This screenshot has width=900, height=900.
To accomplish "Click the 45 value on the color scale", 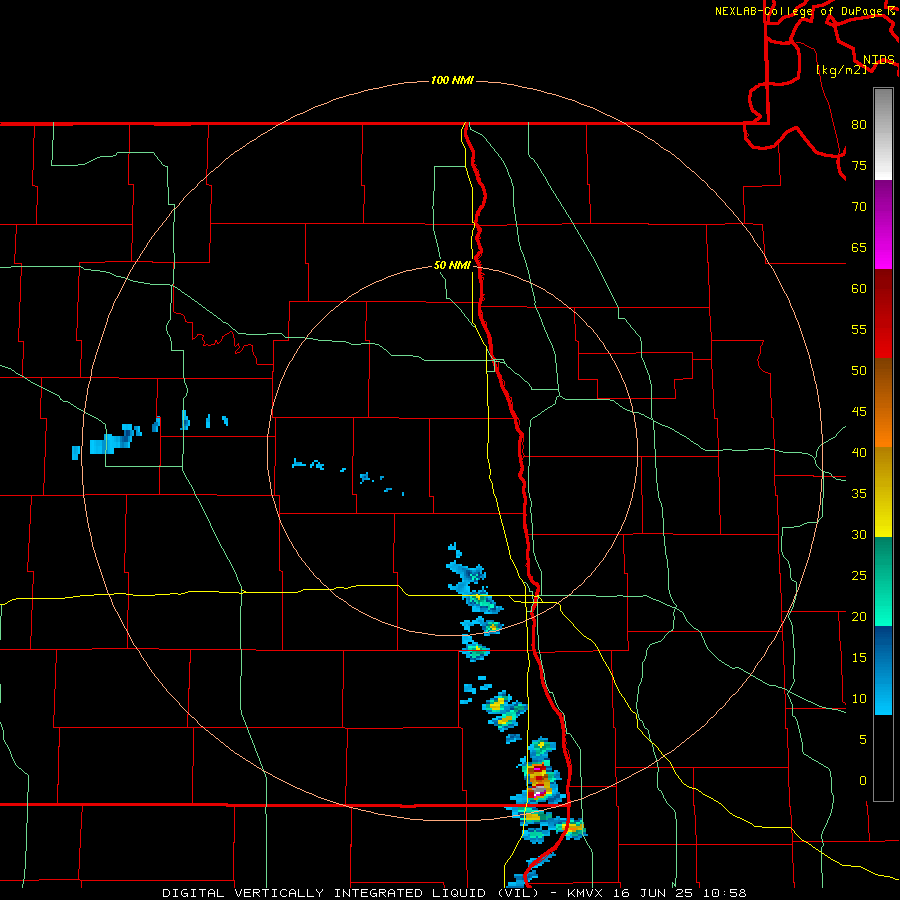I will [x=859, y=412].
